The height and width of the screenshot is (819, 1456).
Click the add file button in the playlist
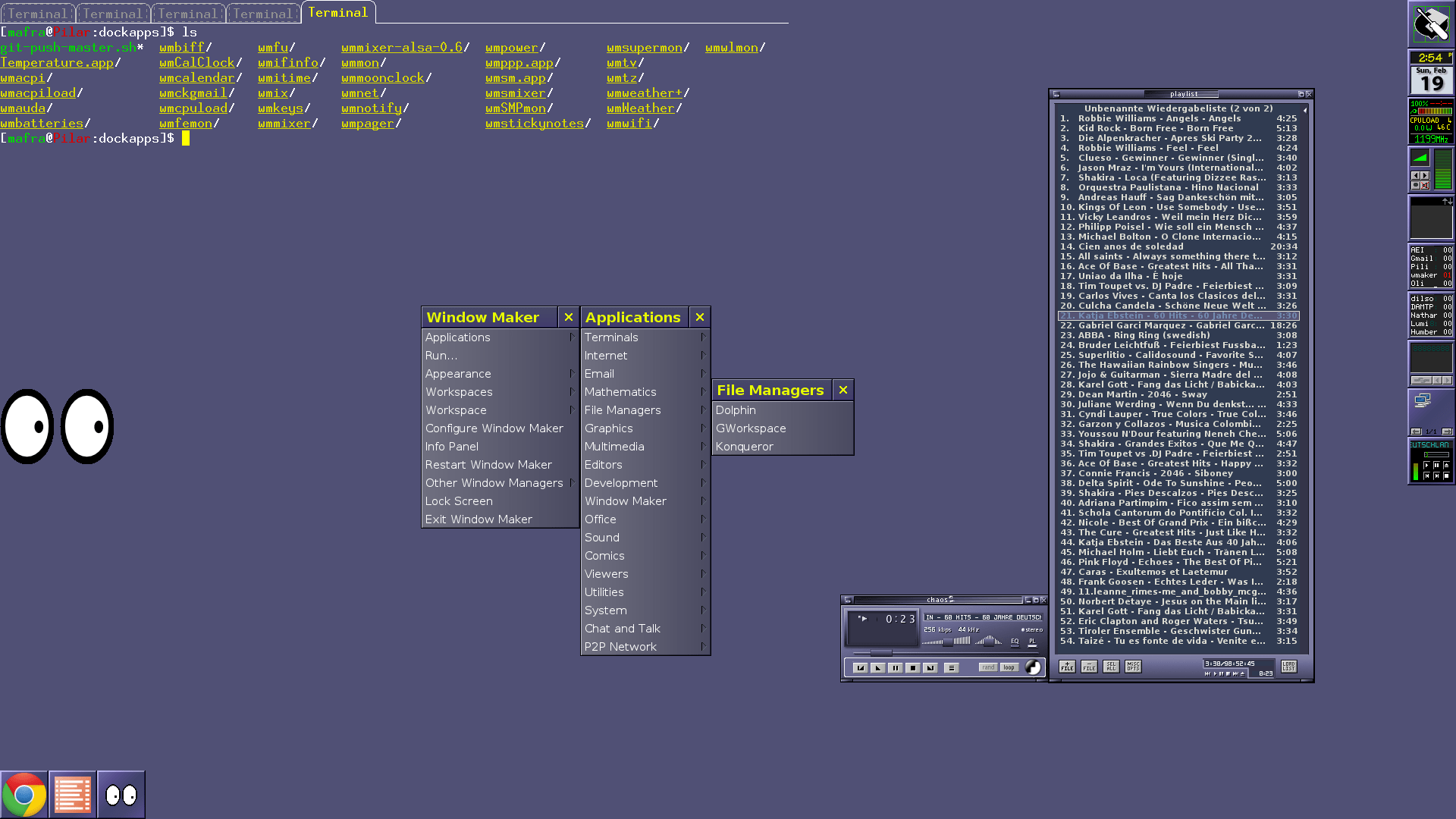[1067, 667]
